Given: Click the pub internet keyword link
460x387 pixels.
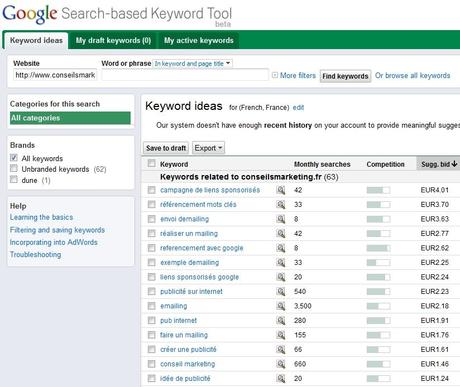Looking at the screenshot, I should tap(178, 320).
